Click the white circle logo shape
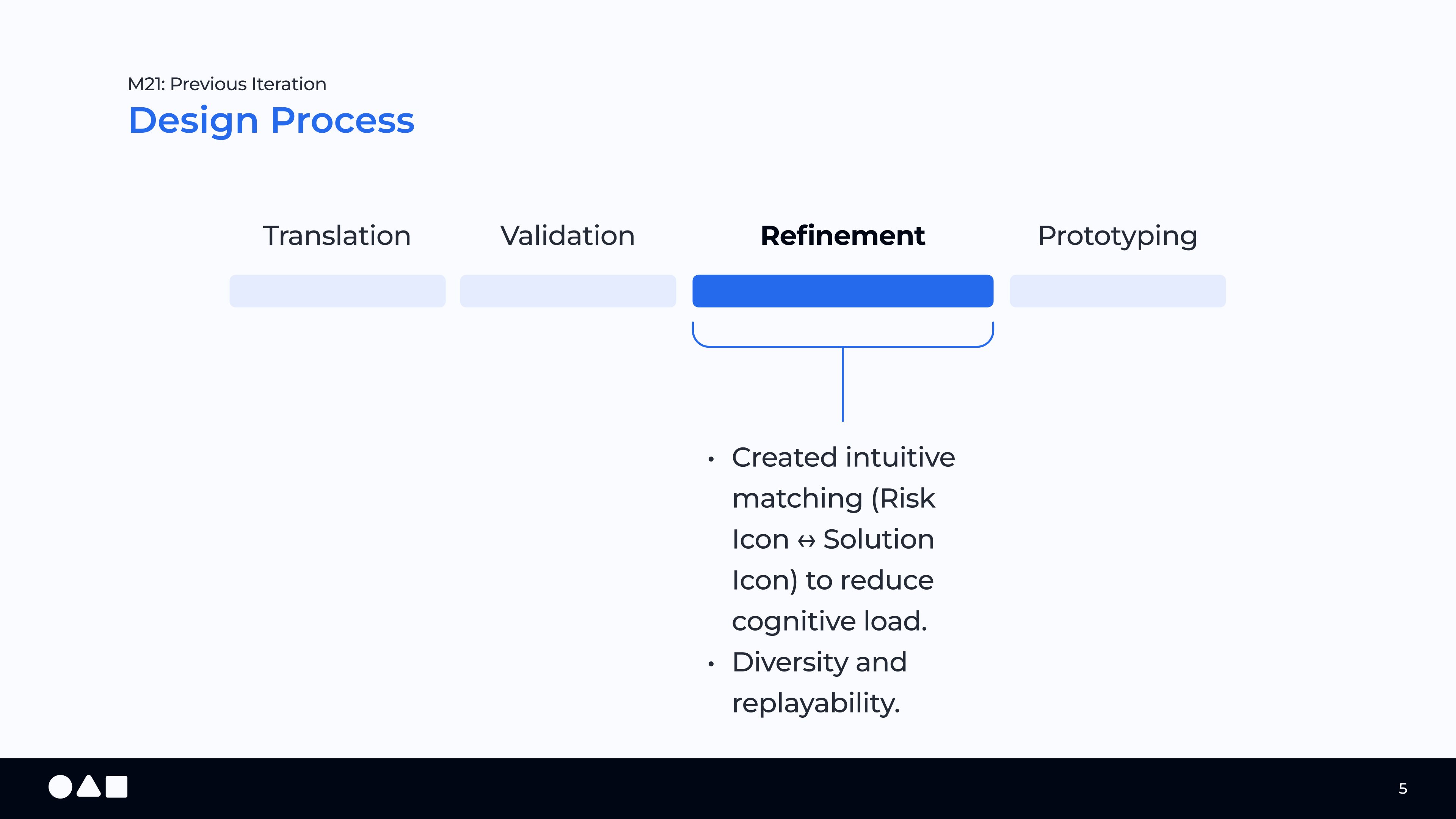 (x=60, y=787)
